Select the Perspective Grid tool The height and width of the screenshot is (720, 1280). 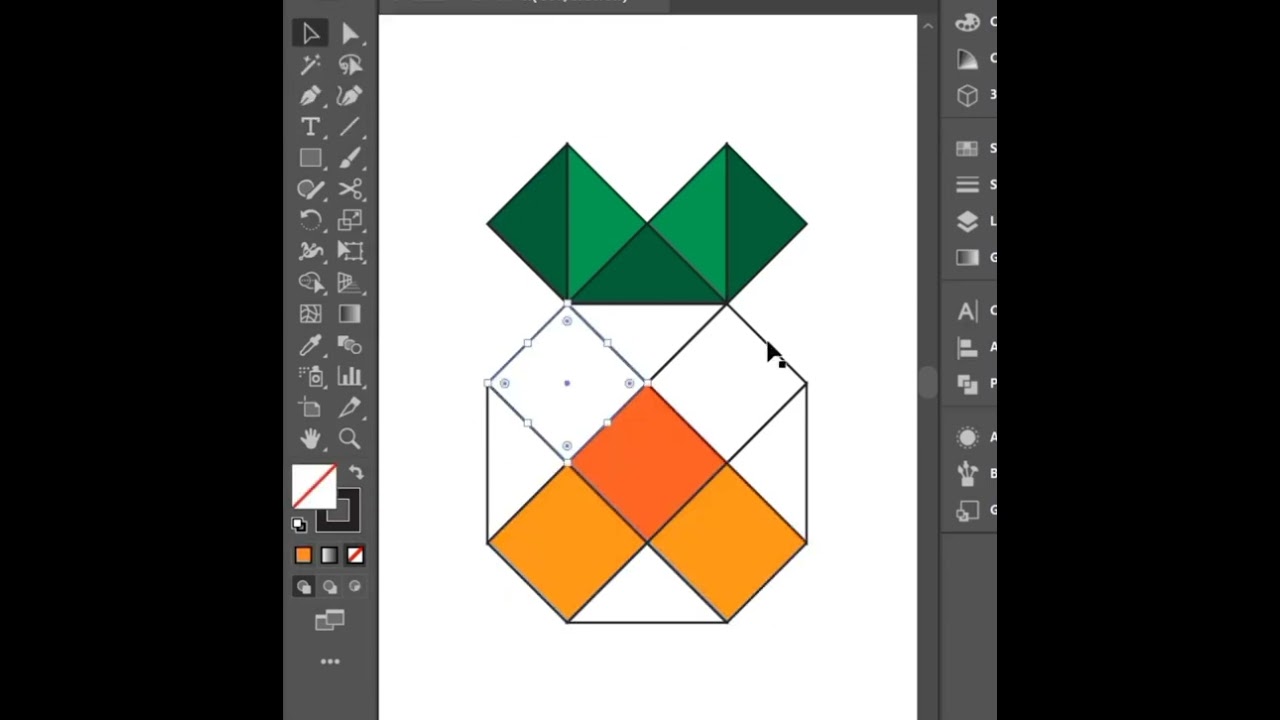tap(349, 283)
